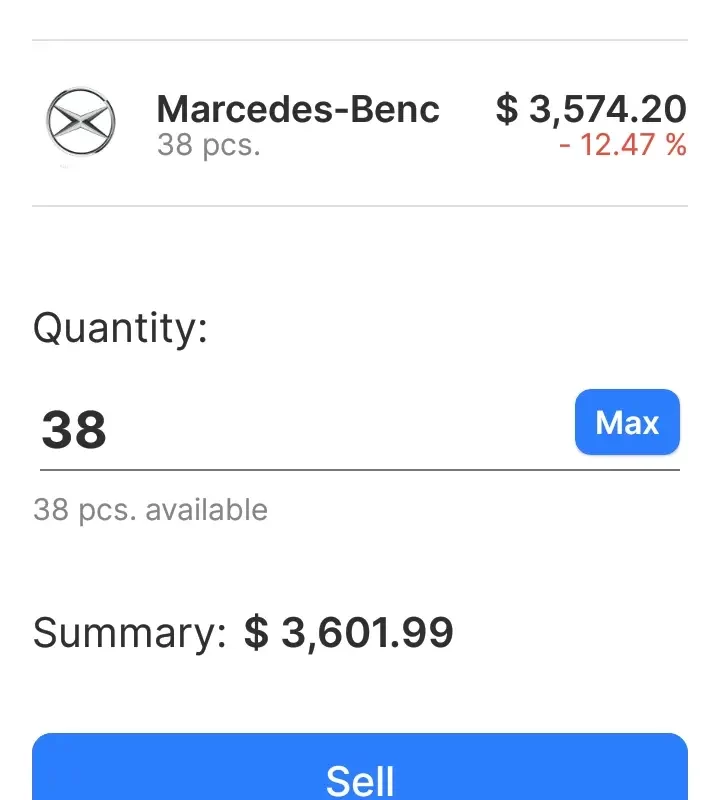This screenshot has width=720, height=800.
Task: Click the dollar sign in summary total
Action: click(x=256, y=633)
